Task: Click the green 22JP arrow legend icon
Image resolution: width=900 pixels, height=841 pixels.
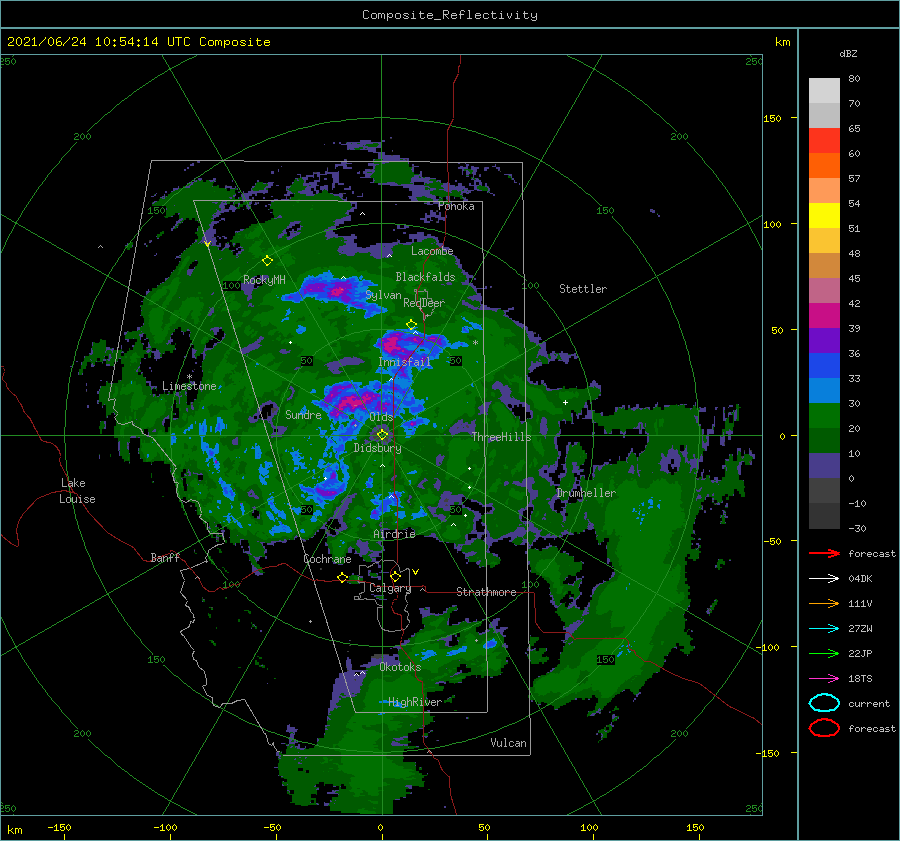Action: click(824, 653)
